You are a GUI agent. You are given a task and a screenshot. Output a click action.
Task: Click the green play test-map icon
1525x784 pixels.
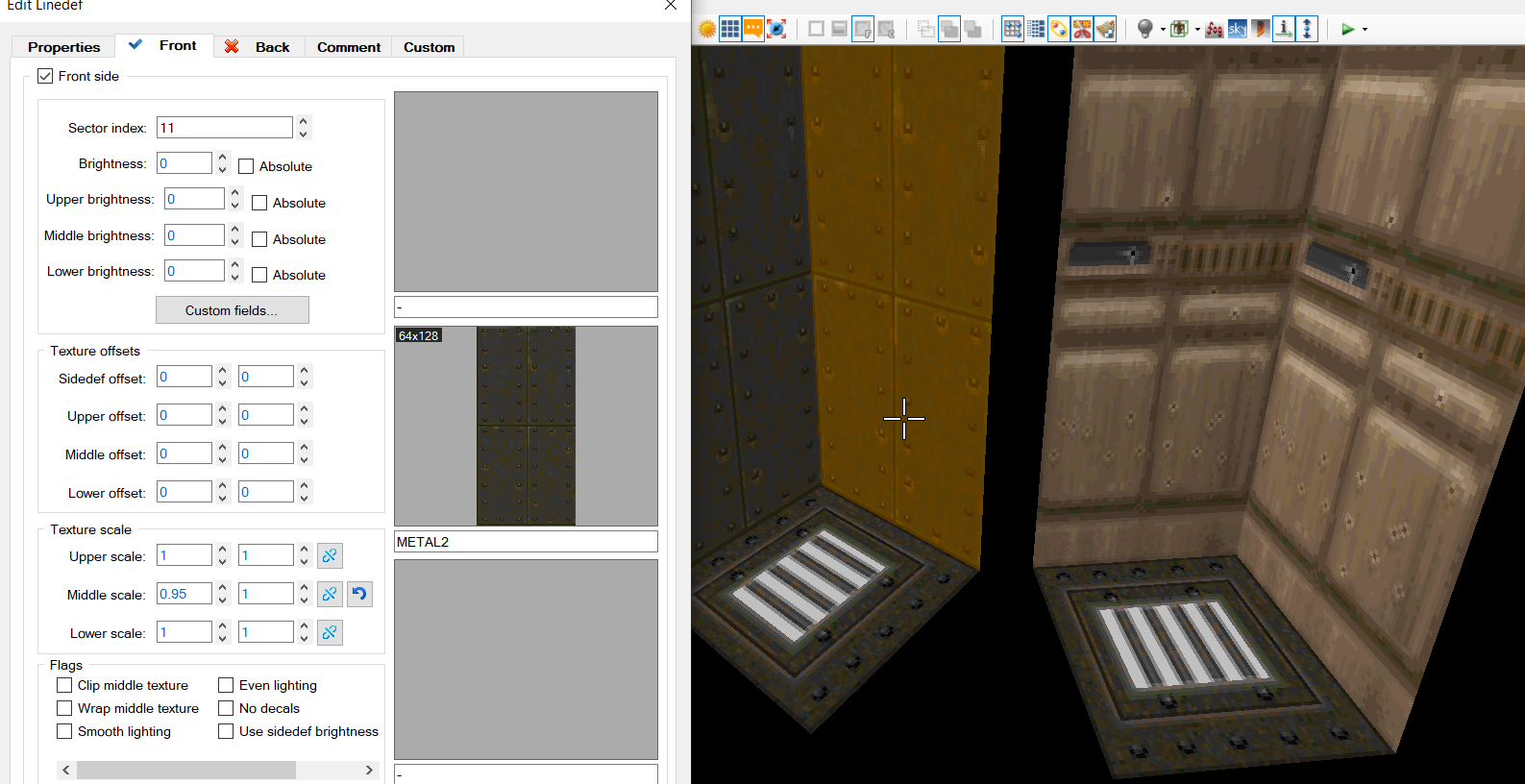pos(1347,29)
